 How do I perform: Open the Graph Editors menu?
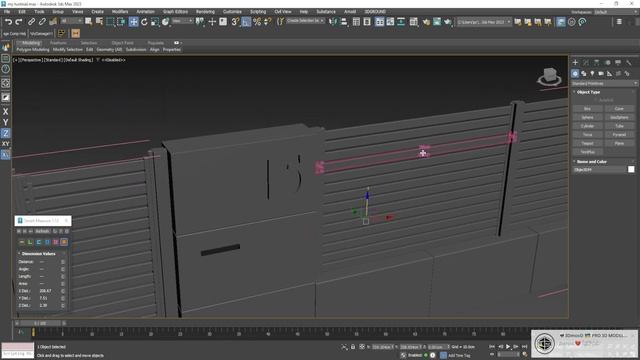pyautogui.click(x=175, y=12)
